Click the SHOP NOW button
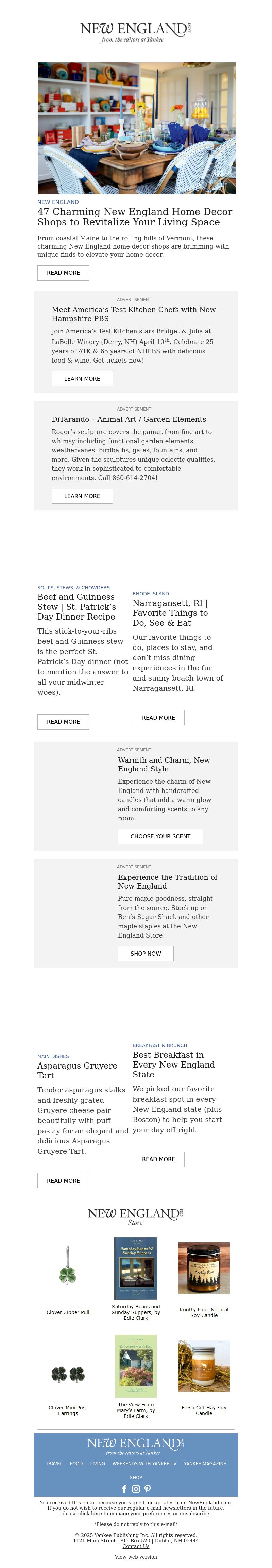Image resolution: width=272 pixels, height=1568 pixels. (146, 953)
